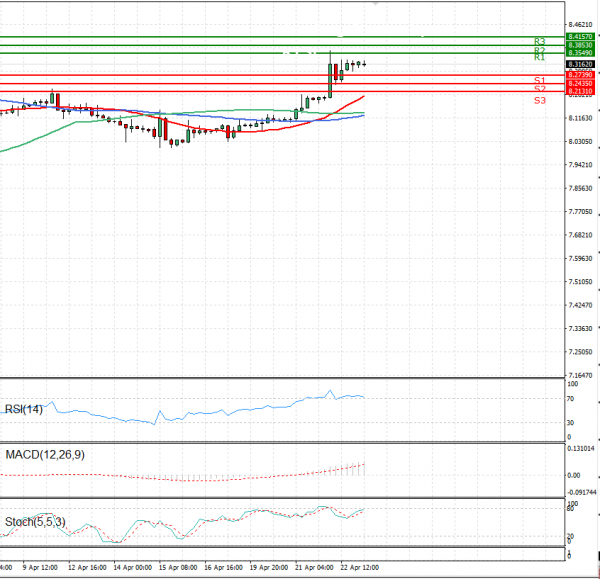
Task: Click the 8.03050 price axis value
Action: click(x=580, y=142)
